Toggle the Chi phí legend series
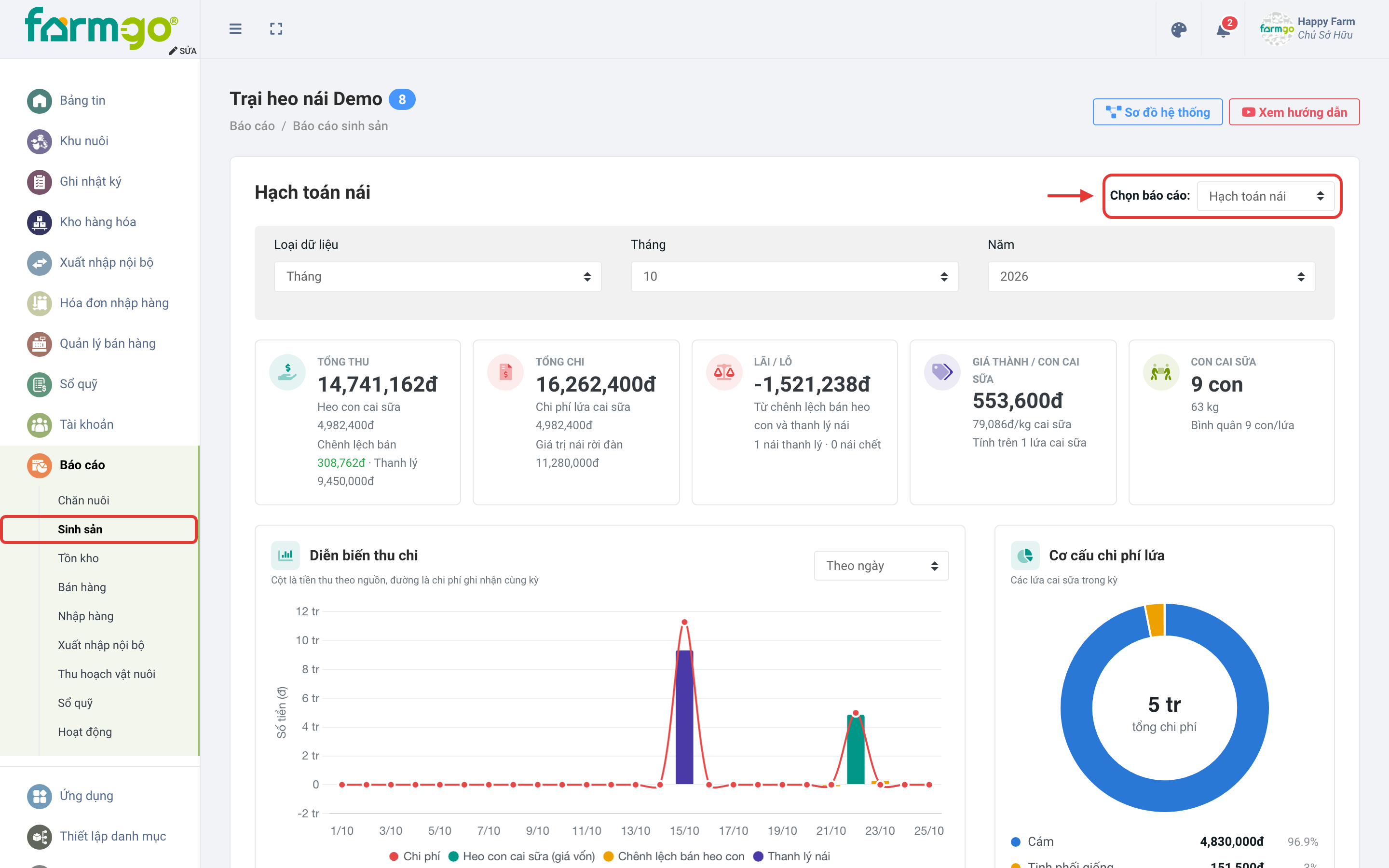The width and height of the screenshot is (1389, 868). [x=414, y=856]
